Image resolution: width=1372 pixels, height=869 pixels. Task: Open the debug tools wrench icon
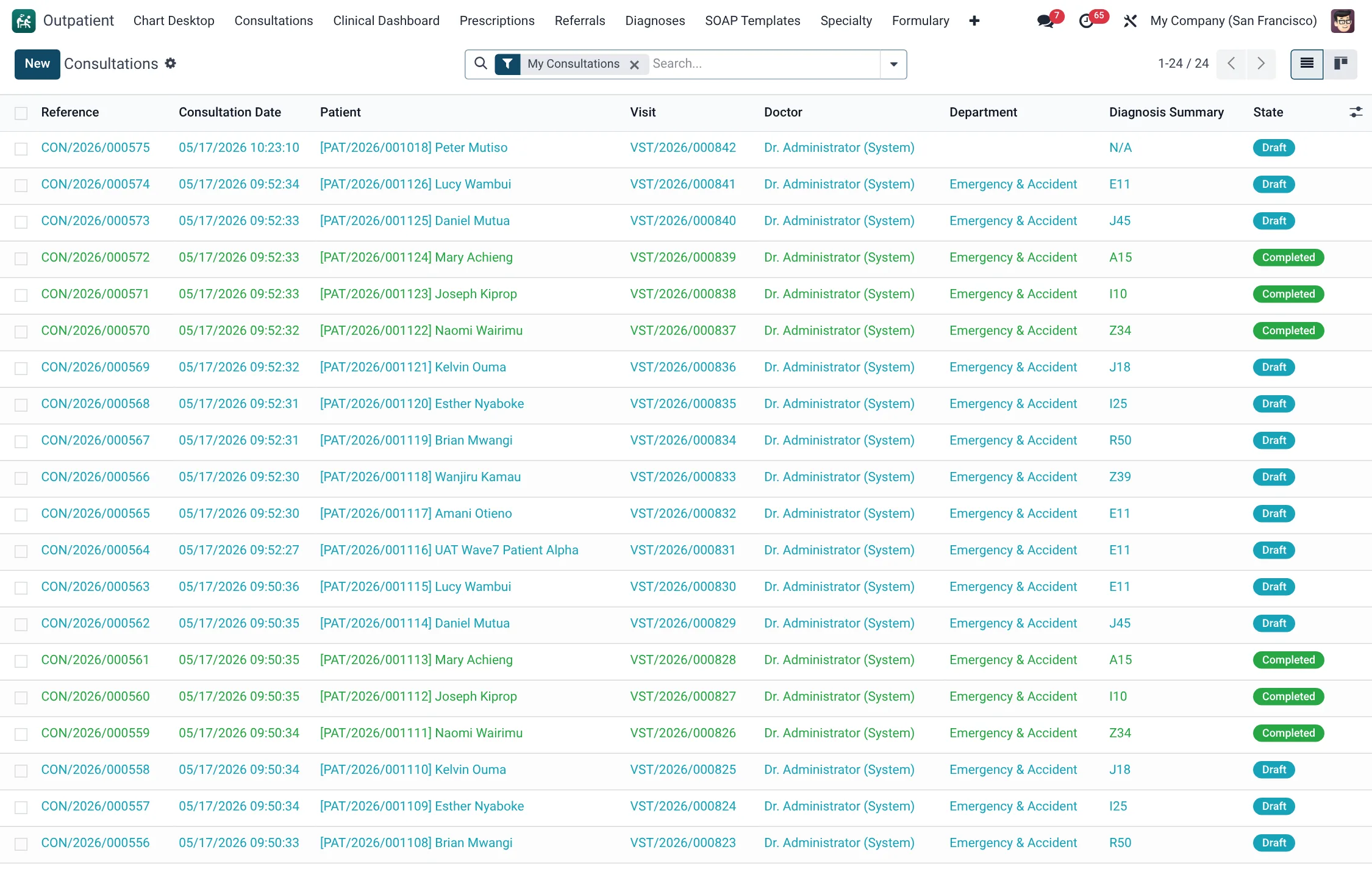pos(1130,21)
